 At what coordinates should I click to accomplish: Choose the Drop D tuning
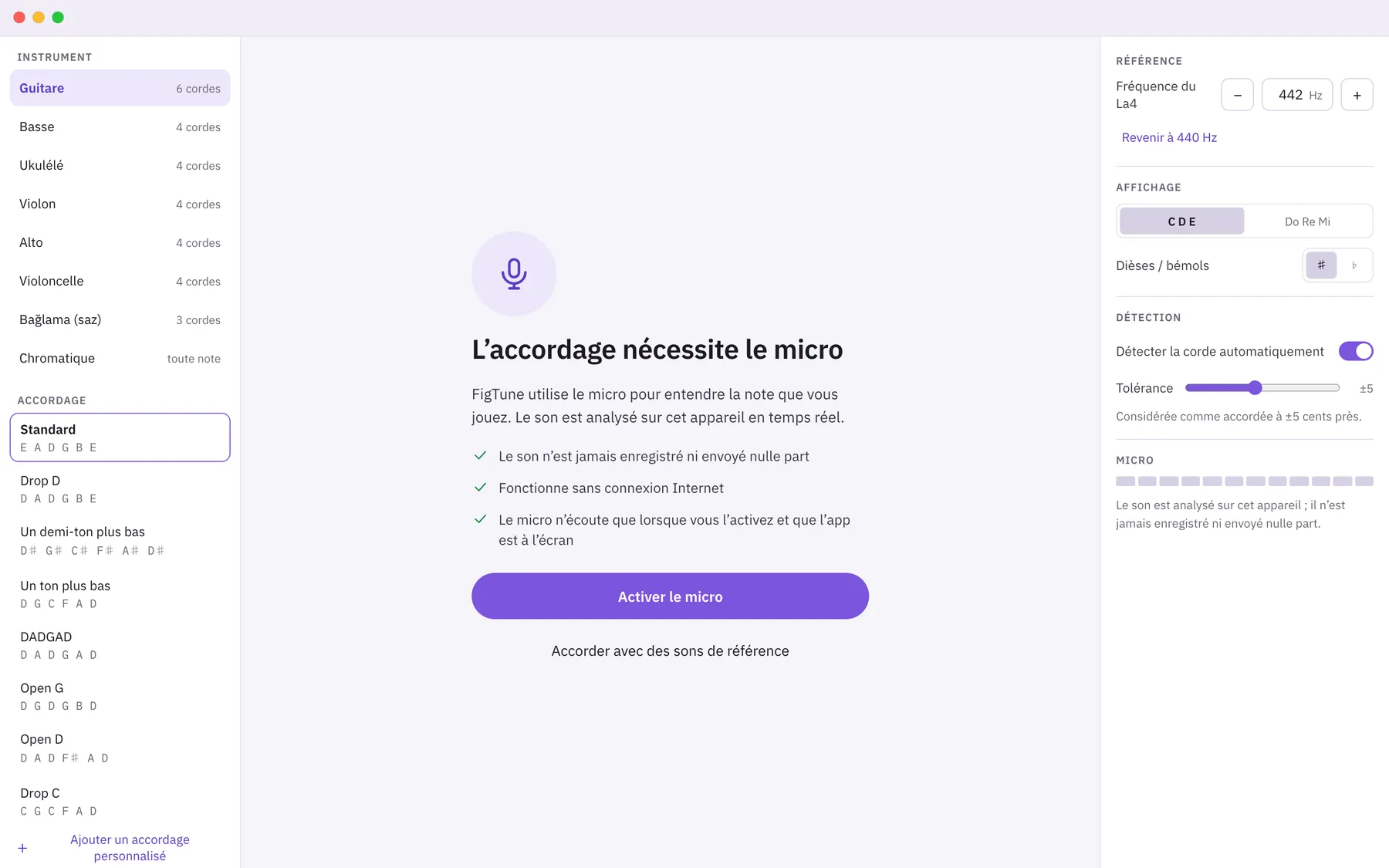coord(120,489)
